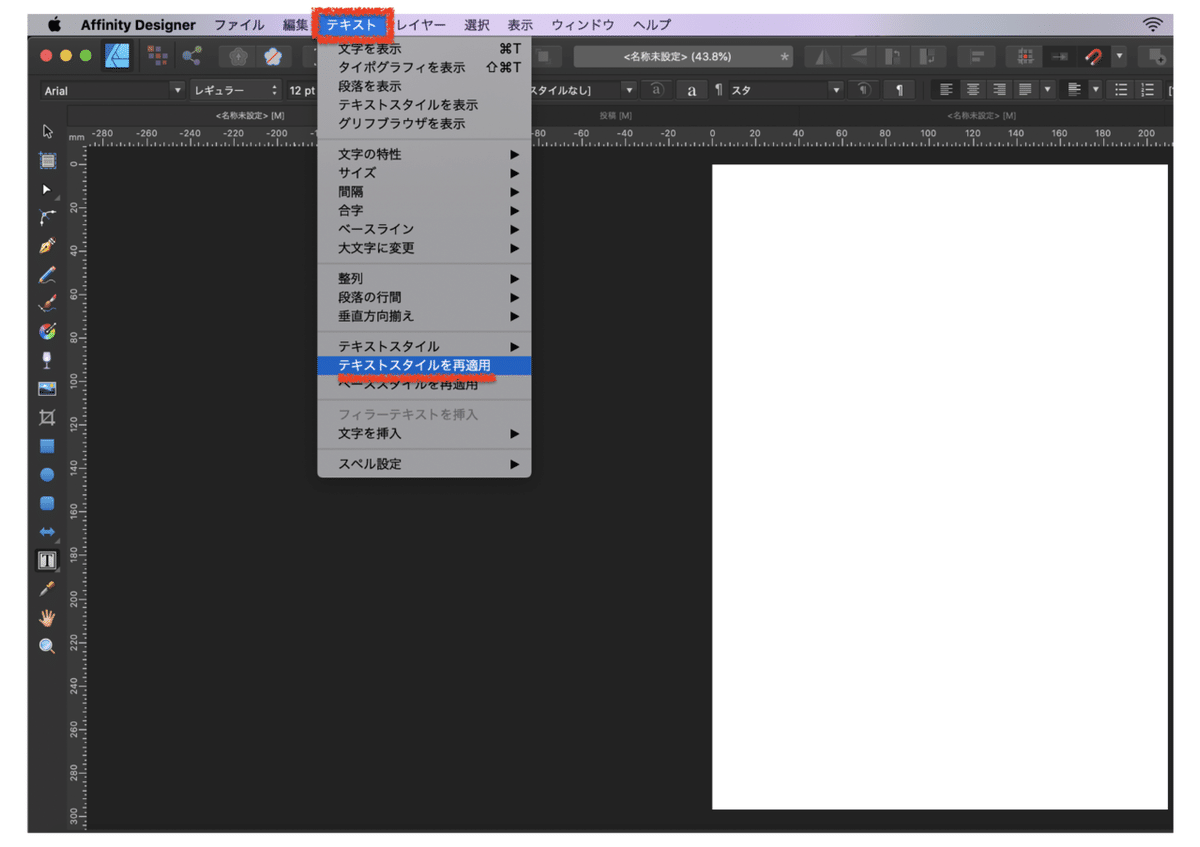The image size is (1200, 847).
Task: Choose グリフブラウザを表示 menu item
Action: 424,124
